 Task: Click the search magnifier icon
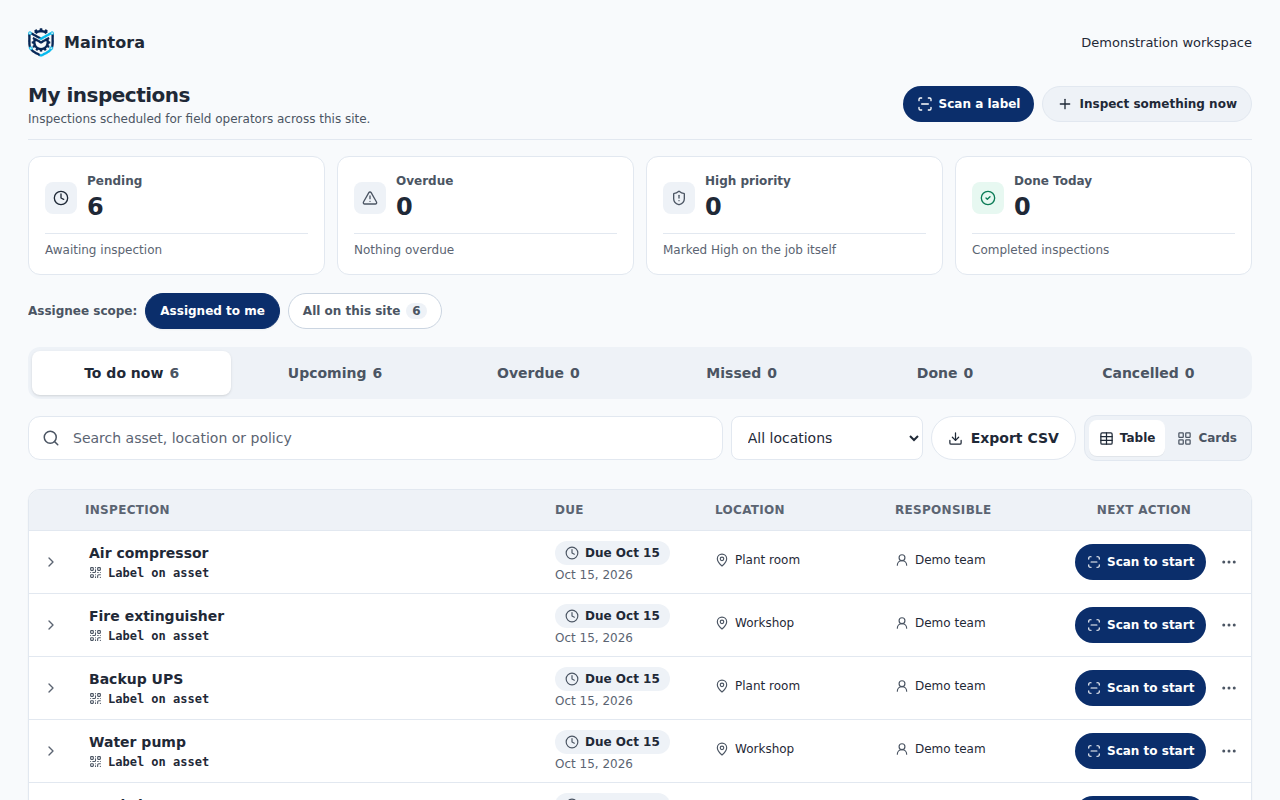[x=51, y=438]
